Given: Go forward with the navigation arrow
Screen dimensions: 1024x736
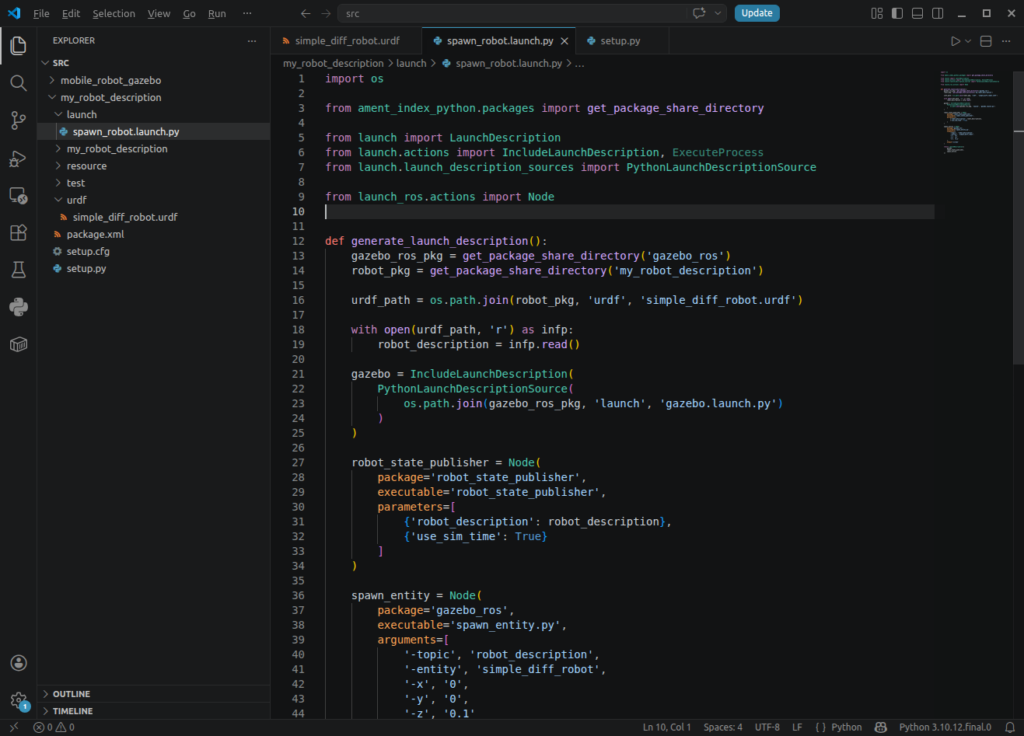Looking at the screenshot, I should click(x=326, y=13).
